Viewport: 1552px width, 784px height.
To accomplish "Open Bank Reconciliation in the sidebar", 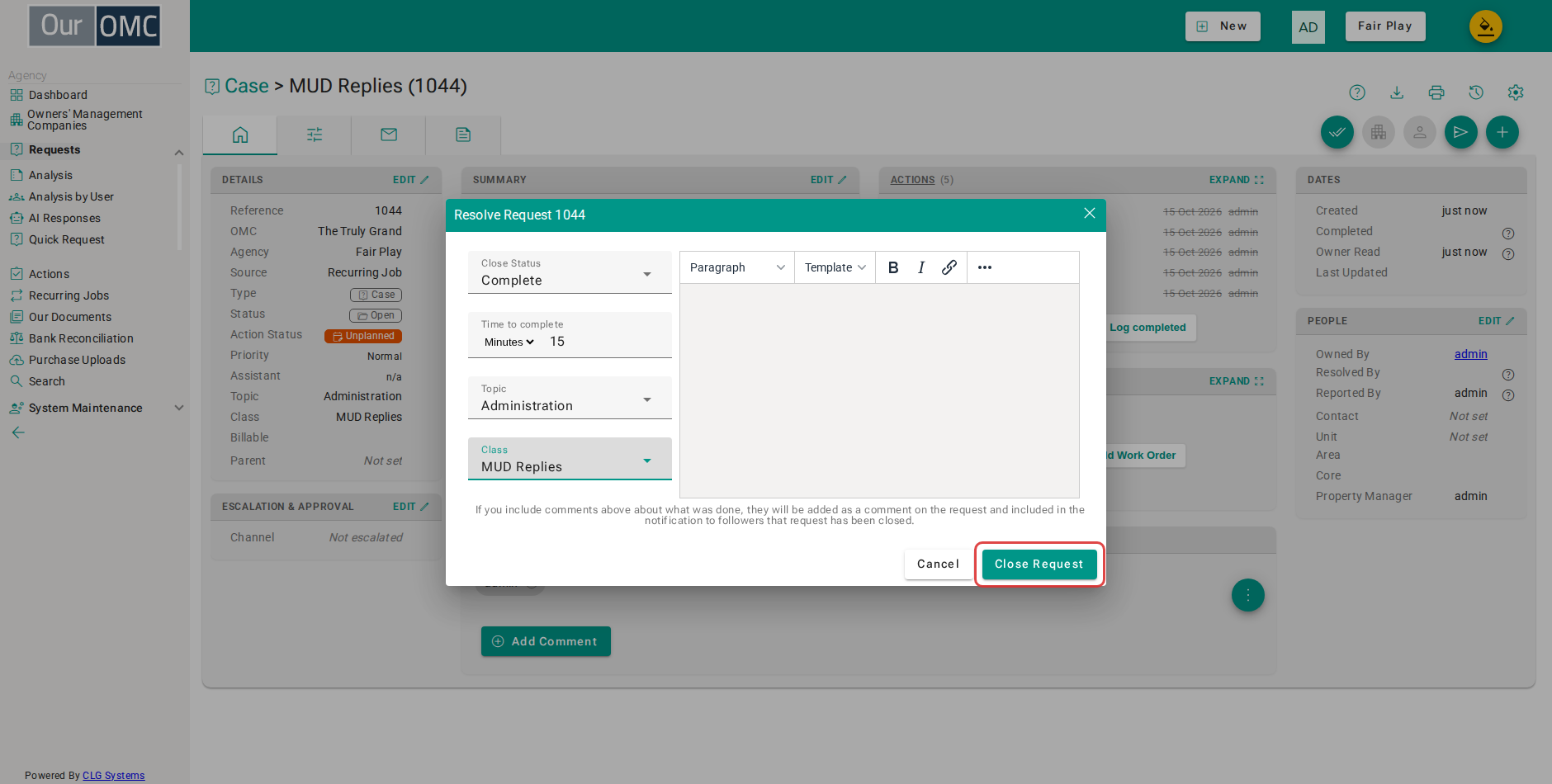I will click(x=81, y=338).
